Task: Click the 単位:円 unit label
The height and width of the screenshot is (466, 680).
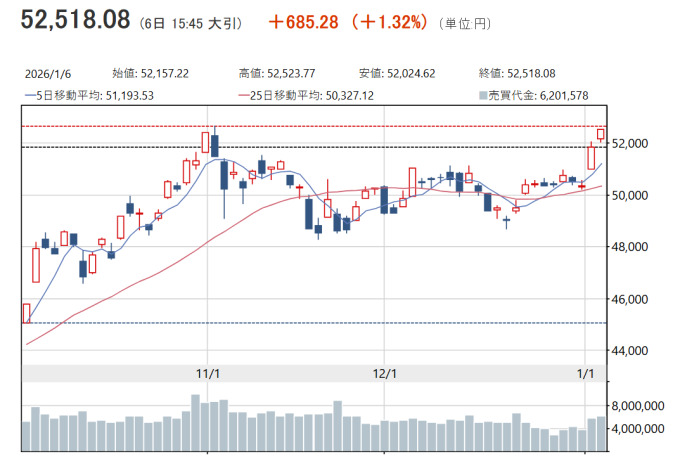Action: (x=464, y=21)
